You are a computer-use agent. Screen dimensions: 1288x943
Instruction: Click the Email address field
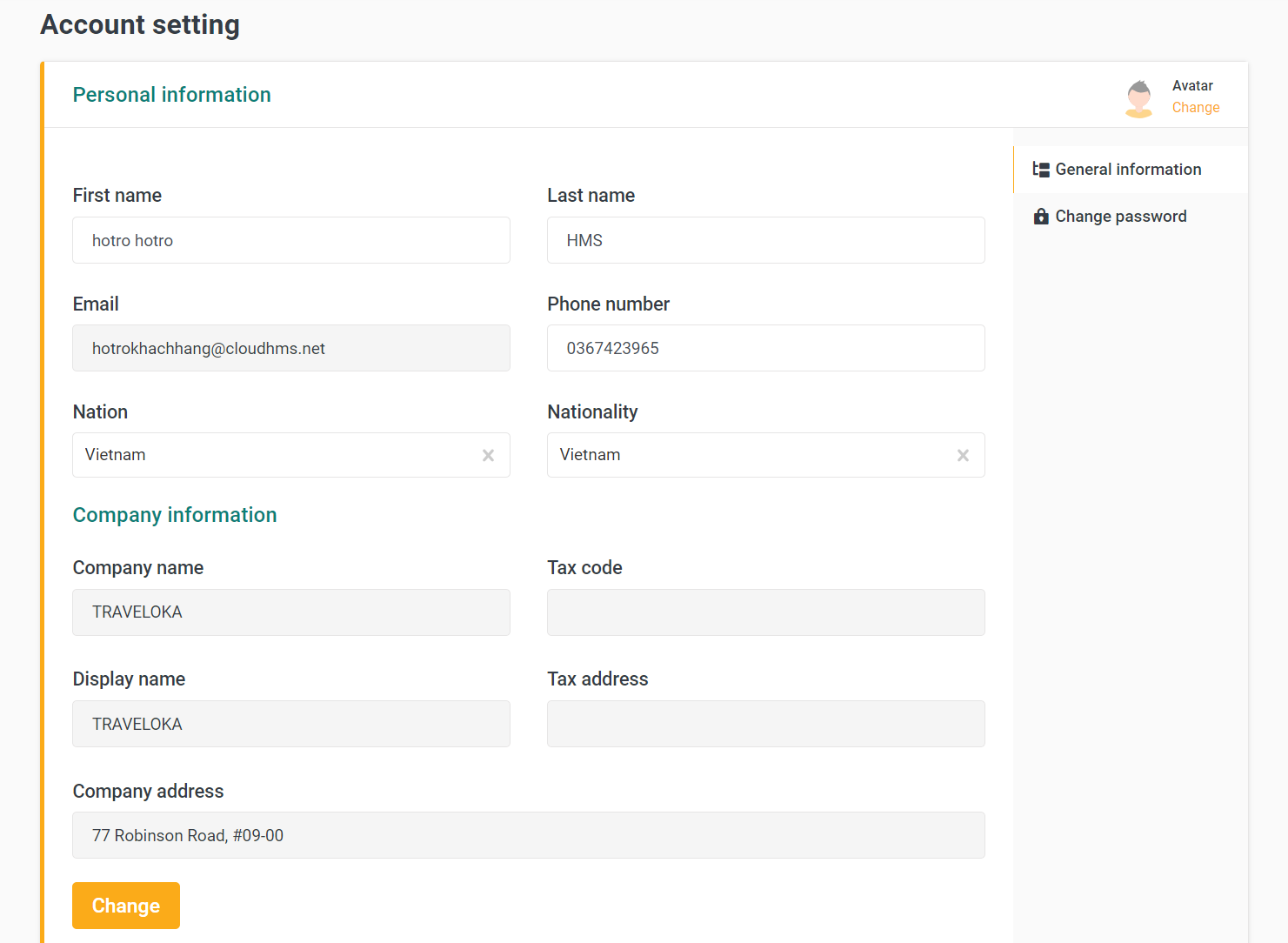290,348
